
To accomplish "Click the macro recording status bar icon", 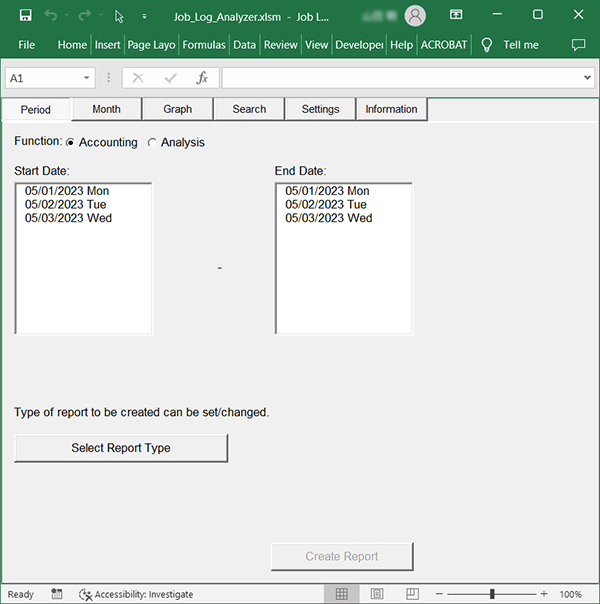I will click(x=57, y=594).
